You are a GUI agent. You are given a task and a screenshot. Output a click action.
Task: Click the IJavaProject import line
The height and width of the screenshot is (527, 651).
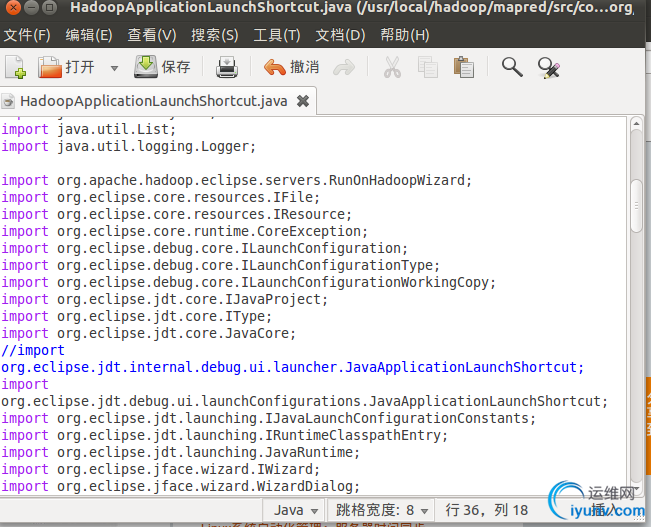[164, 299]
